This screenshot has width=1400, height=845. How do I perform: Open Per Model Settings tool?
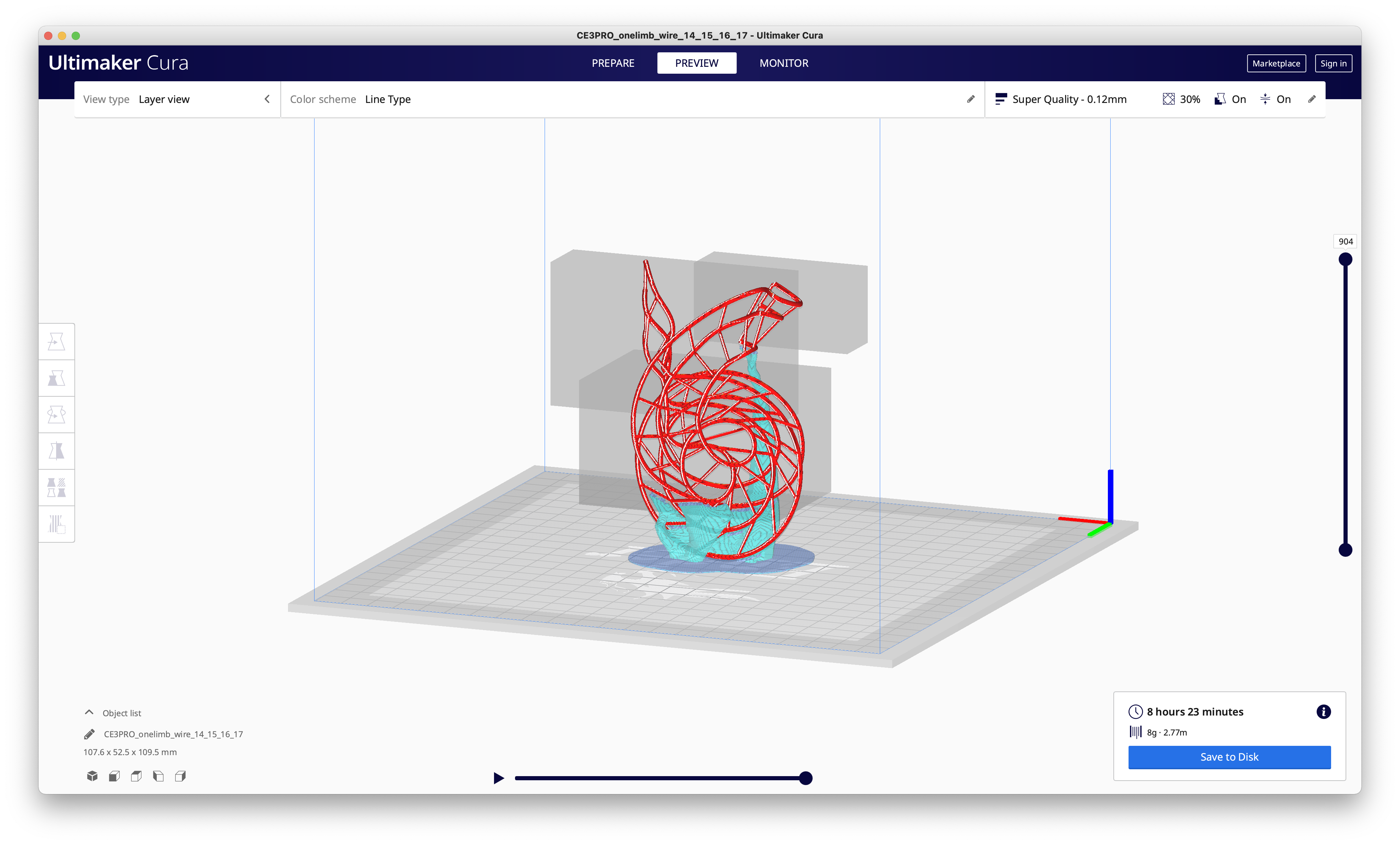(x=56, y=487)
